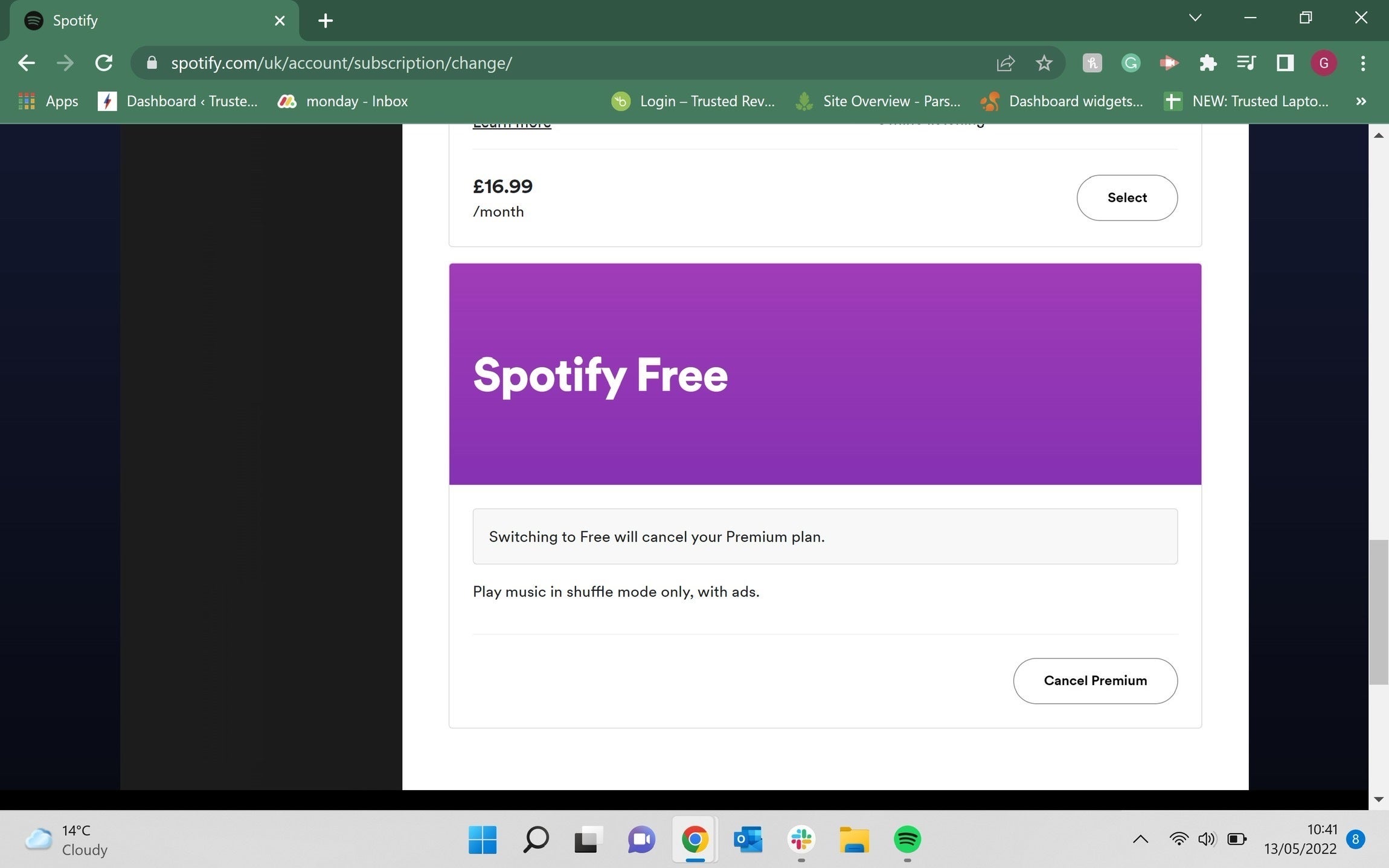Open Slack from the taskbar
1389x868 pixels.
click(x=801, y=839)
